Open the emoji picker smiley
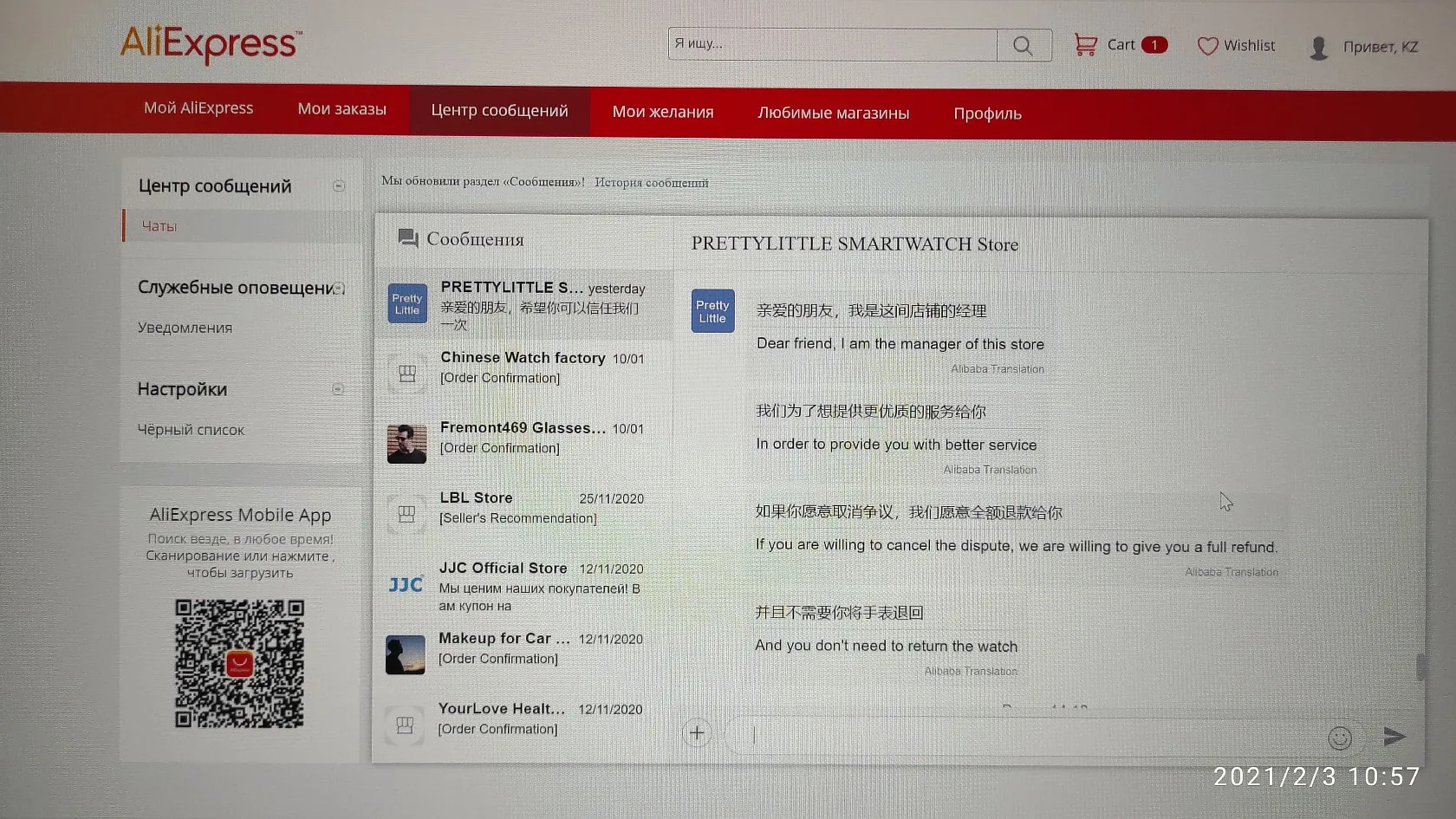This screenshot has height=819, width=1456. (x=1340, y=738)
